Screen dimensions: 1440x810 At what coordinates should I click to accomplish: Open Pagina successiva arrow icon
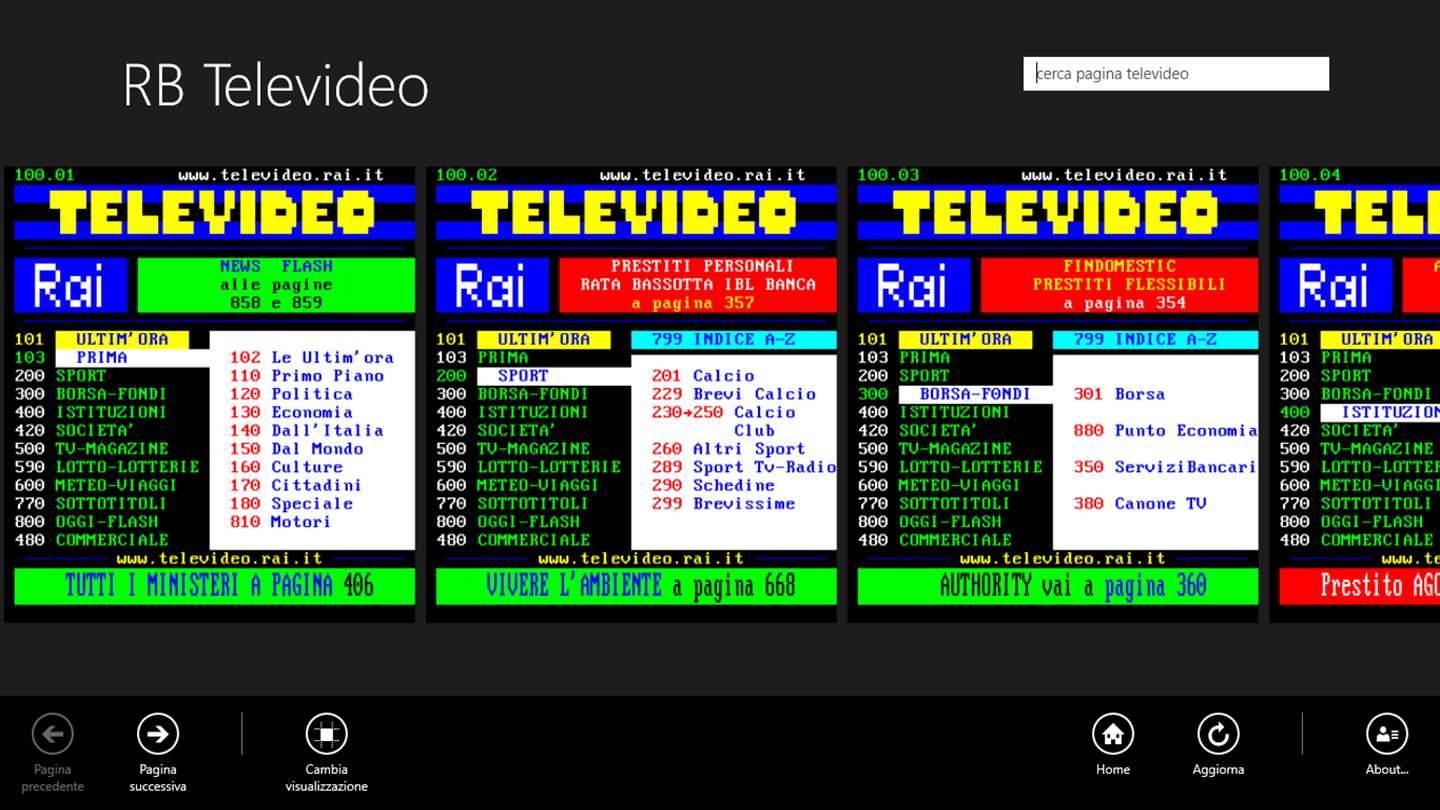tap(158, 735)
